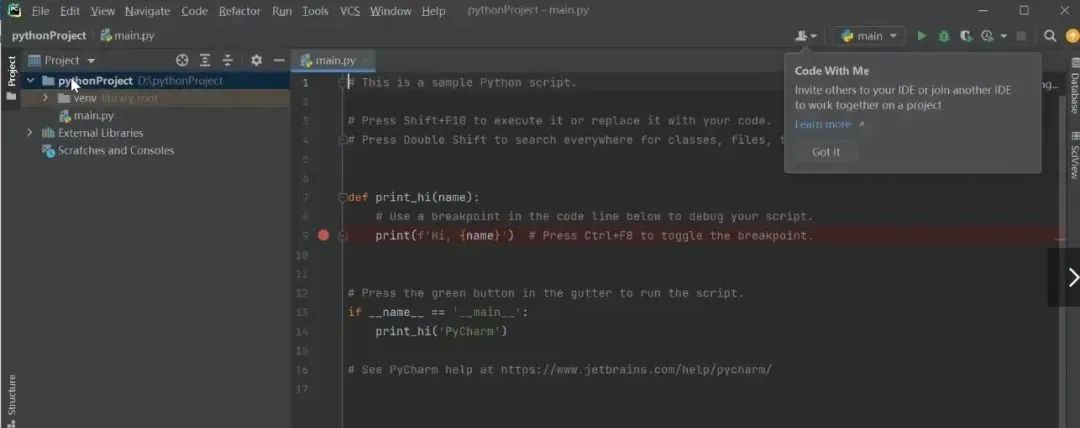Expand the External Libraries node
Viewport: 1080px width, 428px height.
pyautogui.click(x=30, y=132)
